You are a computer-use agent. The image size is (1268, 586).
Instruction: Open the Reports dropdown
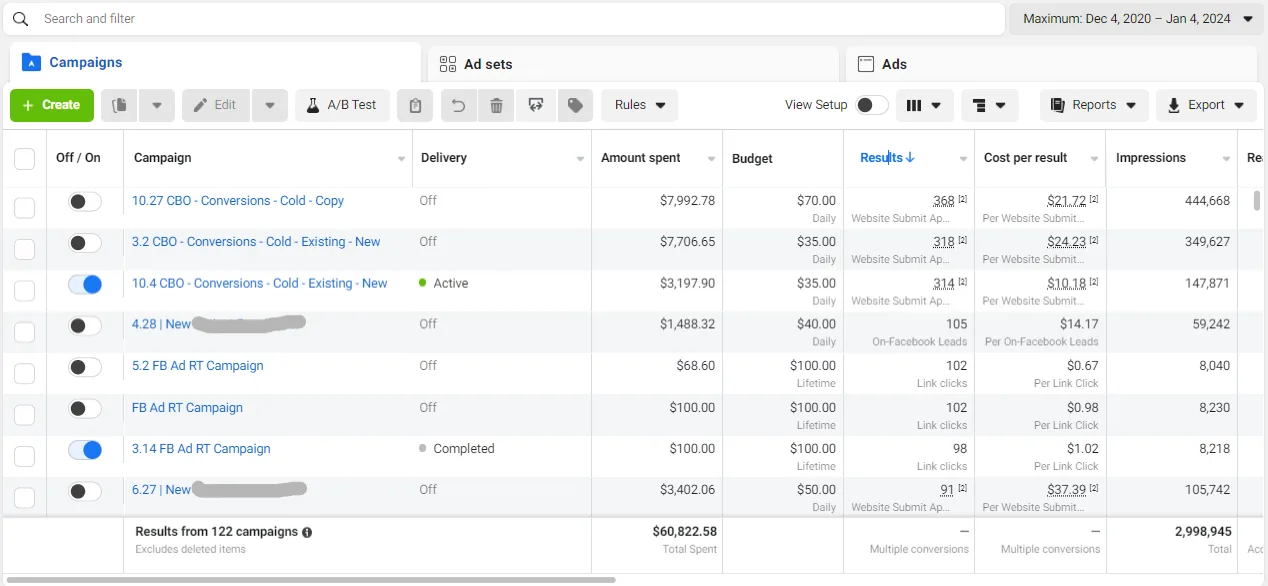[x=1094, y=105]
